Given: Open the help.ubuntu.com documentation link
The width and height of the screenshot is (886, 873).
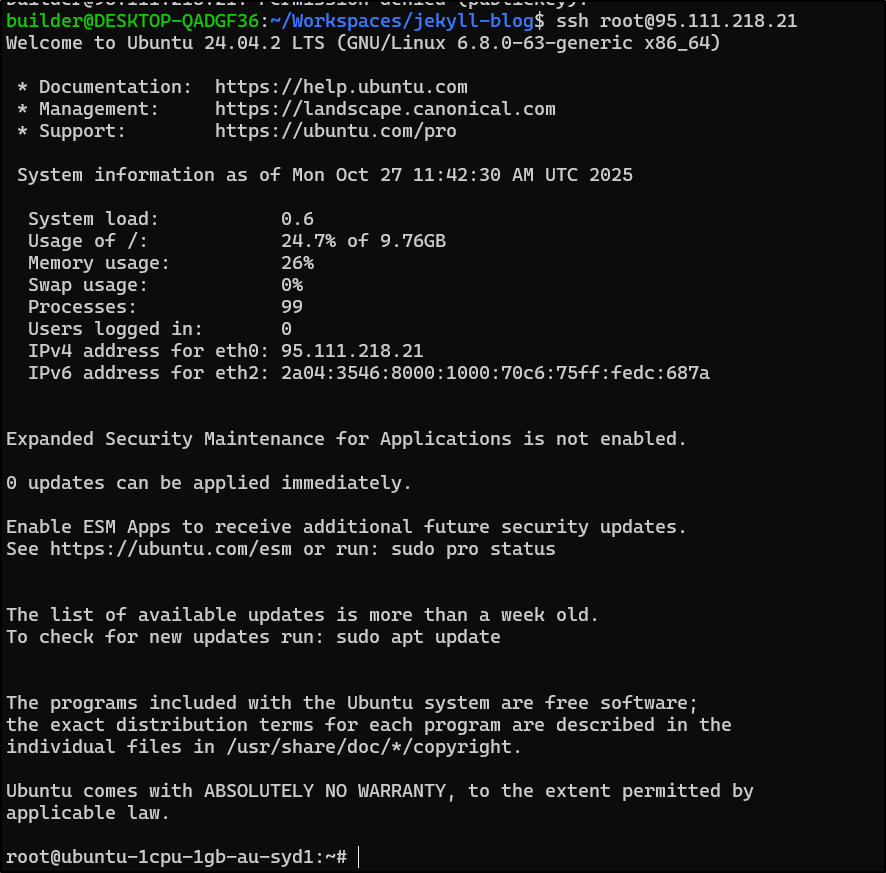Looking at the screenshot, I should click(x=341, y=87).
